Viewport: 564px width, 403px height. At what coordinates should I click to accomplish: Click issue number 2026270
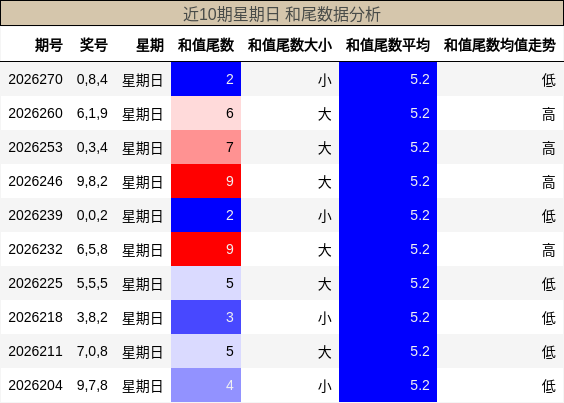(x=35, y=79)
